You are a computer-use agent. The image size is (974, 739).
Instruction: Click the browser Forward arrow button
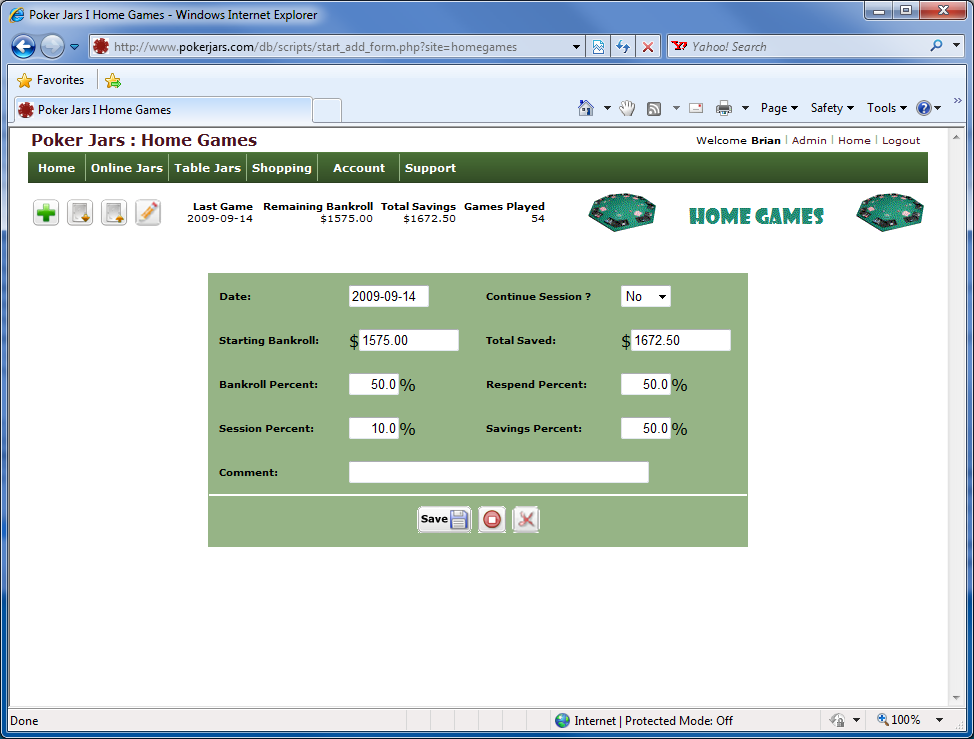[52, 47]
